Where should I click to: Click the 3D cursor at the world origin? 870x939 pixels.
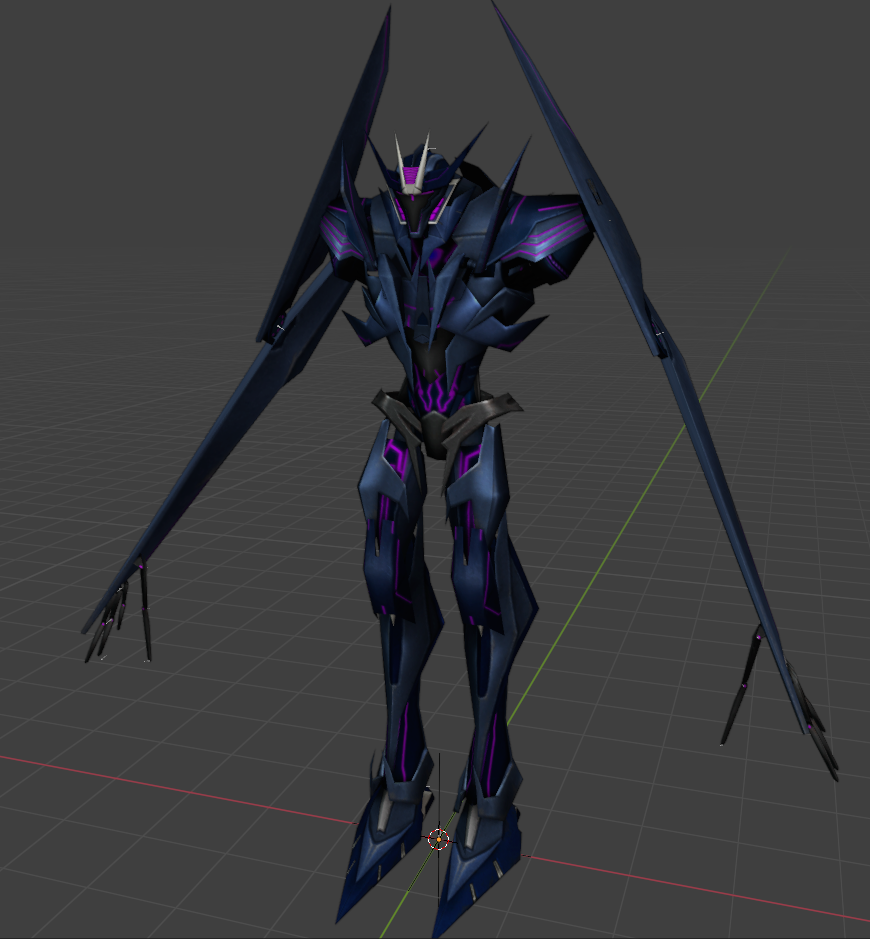[439, 840]
